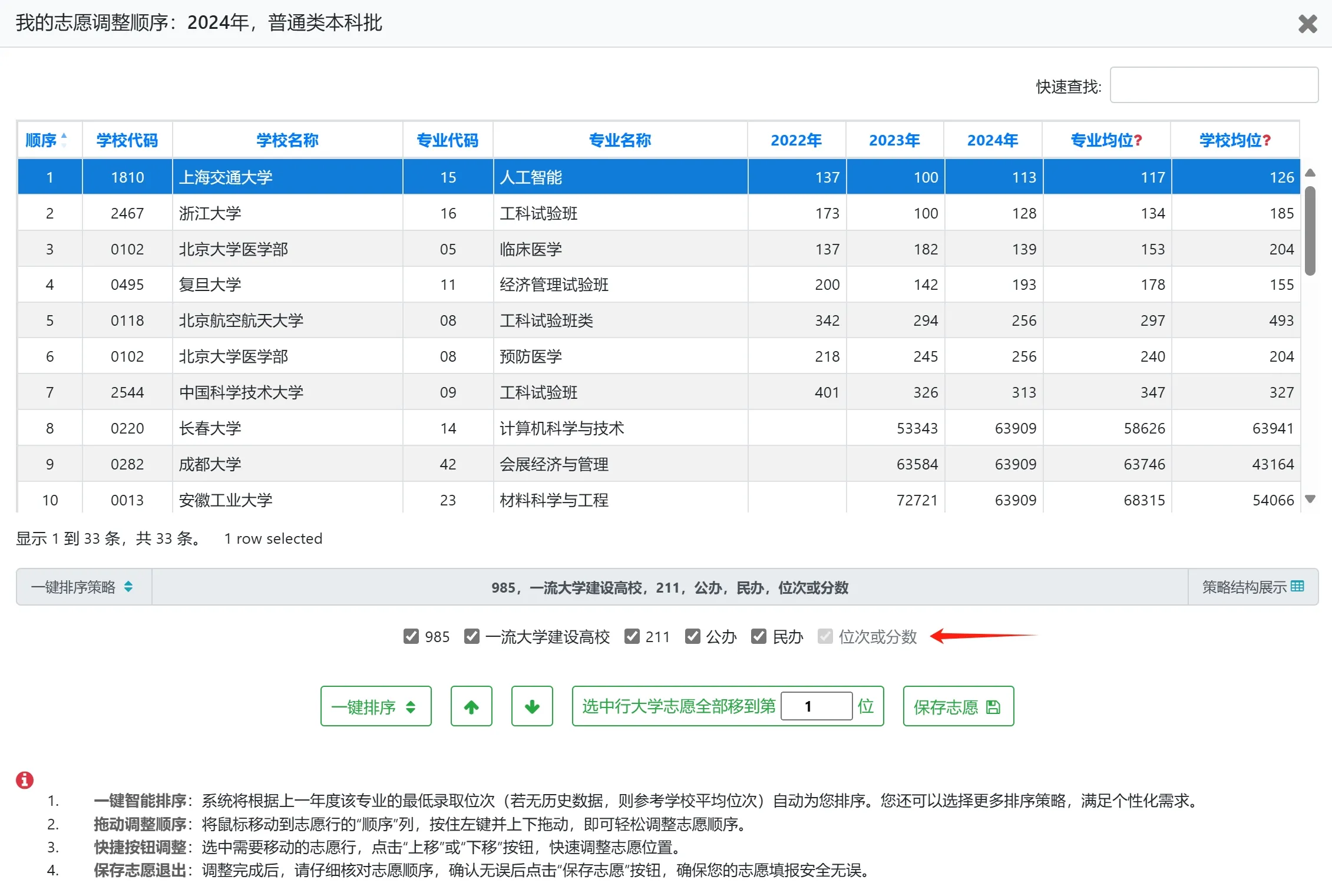Select the 成都大学 row
The width and height of the screenshot is (1332, 896).
(659, 464)
